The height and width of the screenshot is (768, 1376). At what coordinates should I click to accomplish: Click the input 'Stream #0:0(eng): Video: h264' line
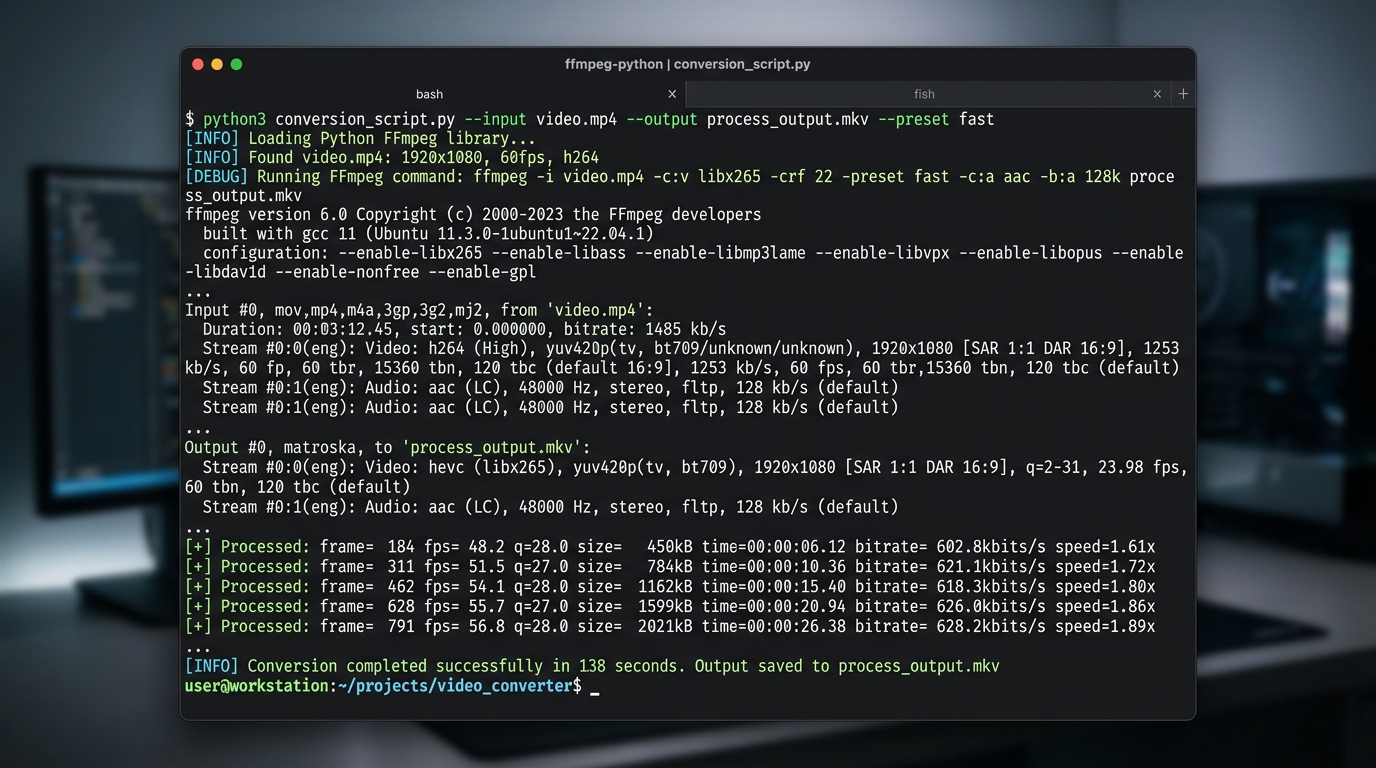pyautogui.click(x=683, y=358)
